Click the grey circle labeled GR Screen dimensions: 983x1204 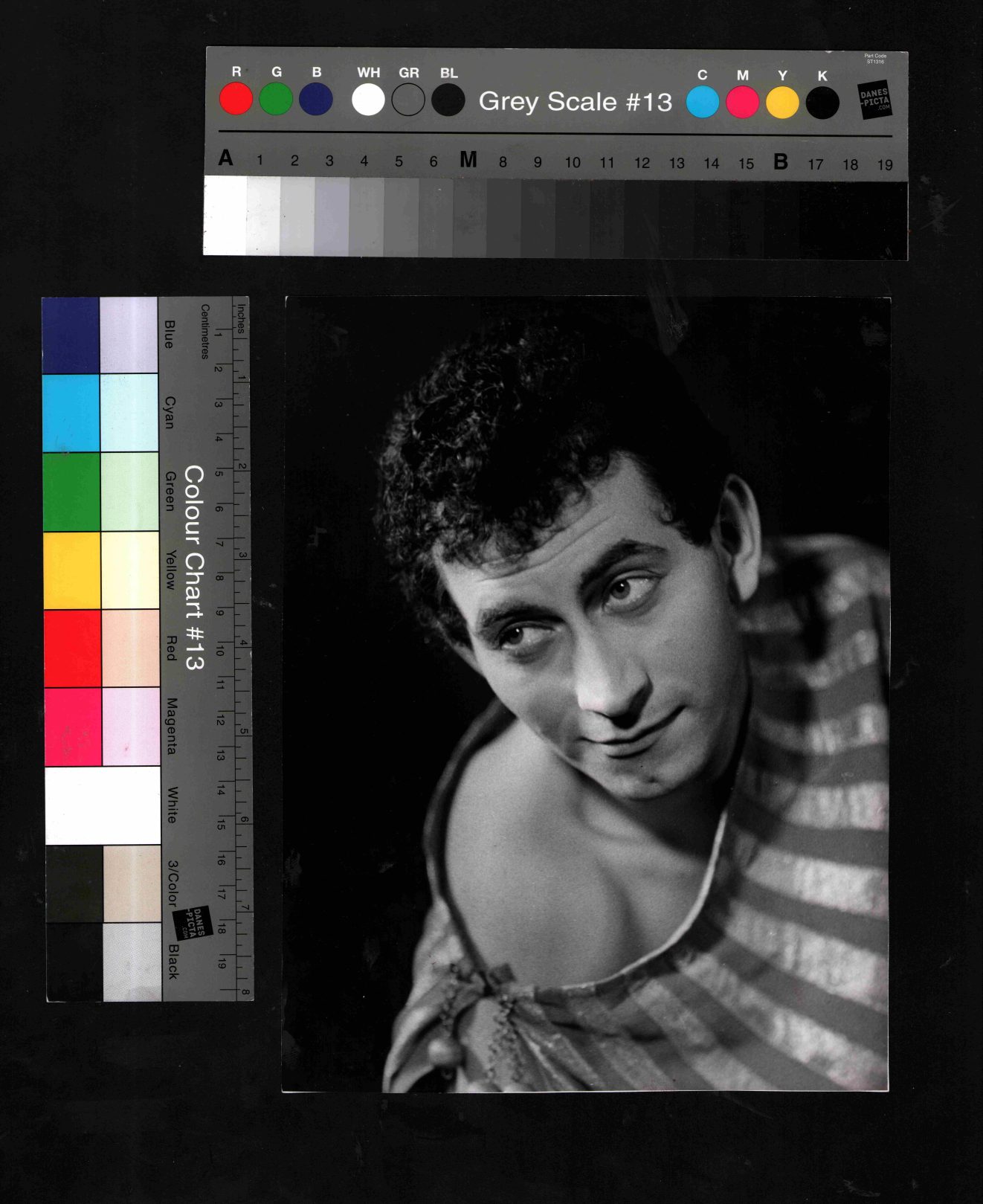408,100
